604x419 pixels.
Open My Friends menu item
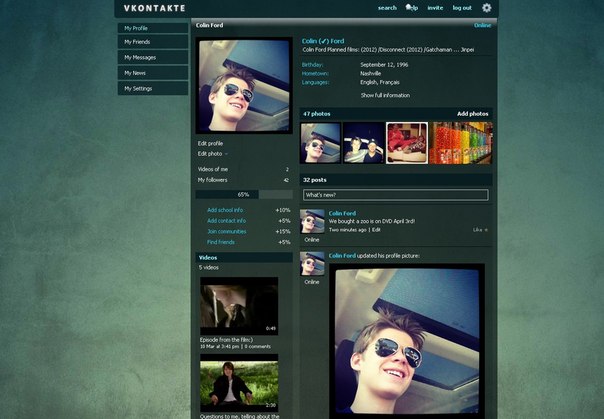click(x=153, y=42)
